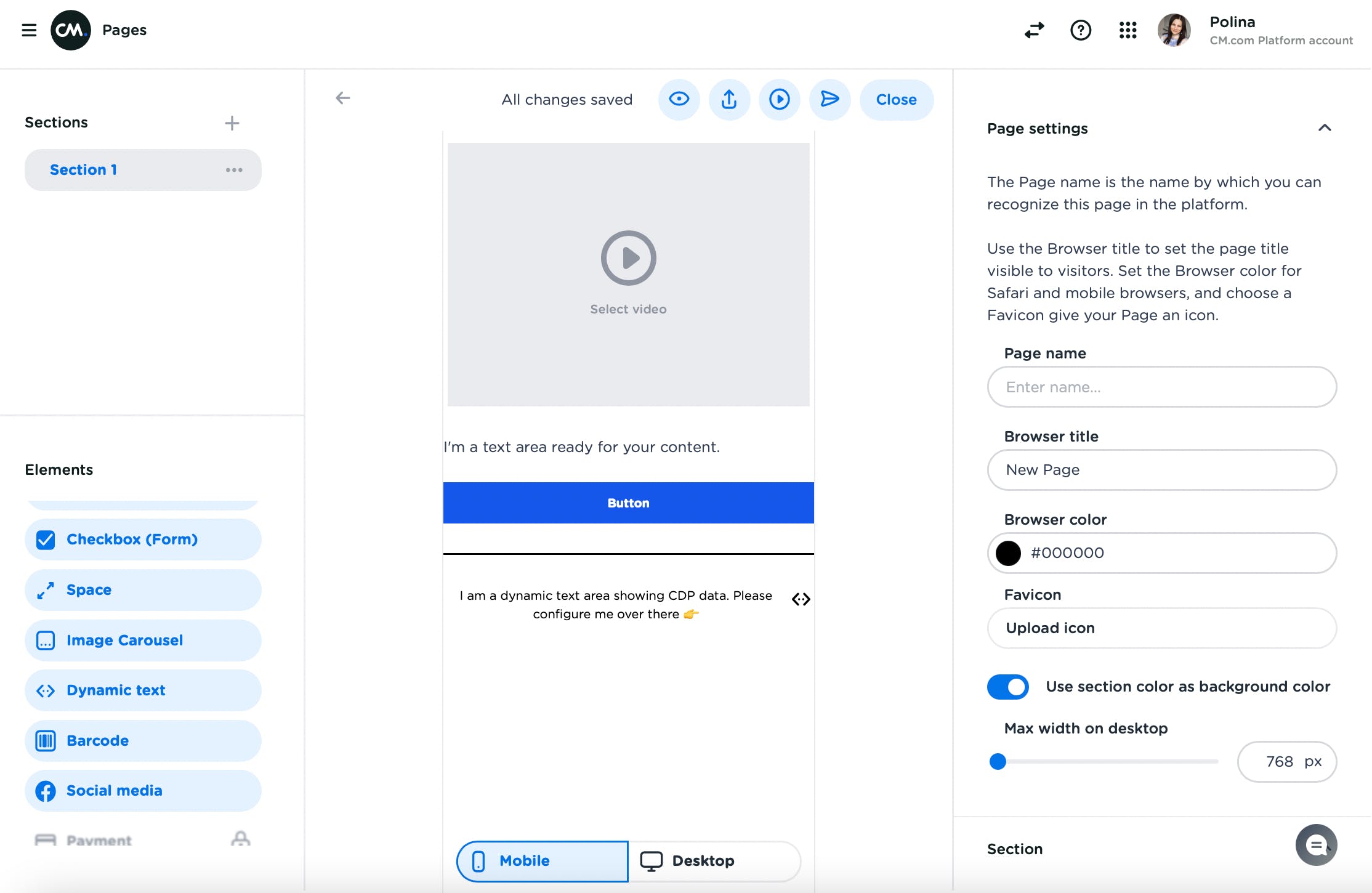Add a new section with plus icon
This screenshot has height=893, width=1372.
tap(232, 123)
